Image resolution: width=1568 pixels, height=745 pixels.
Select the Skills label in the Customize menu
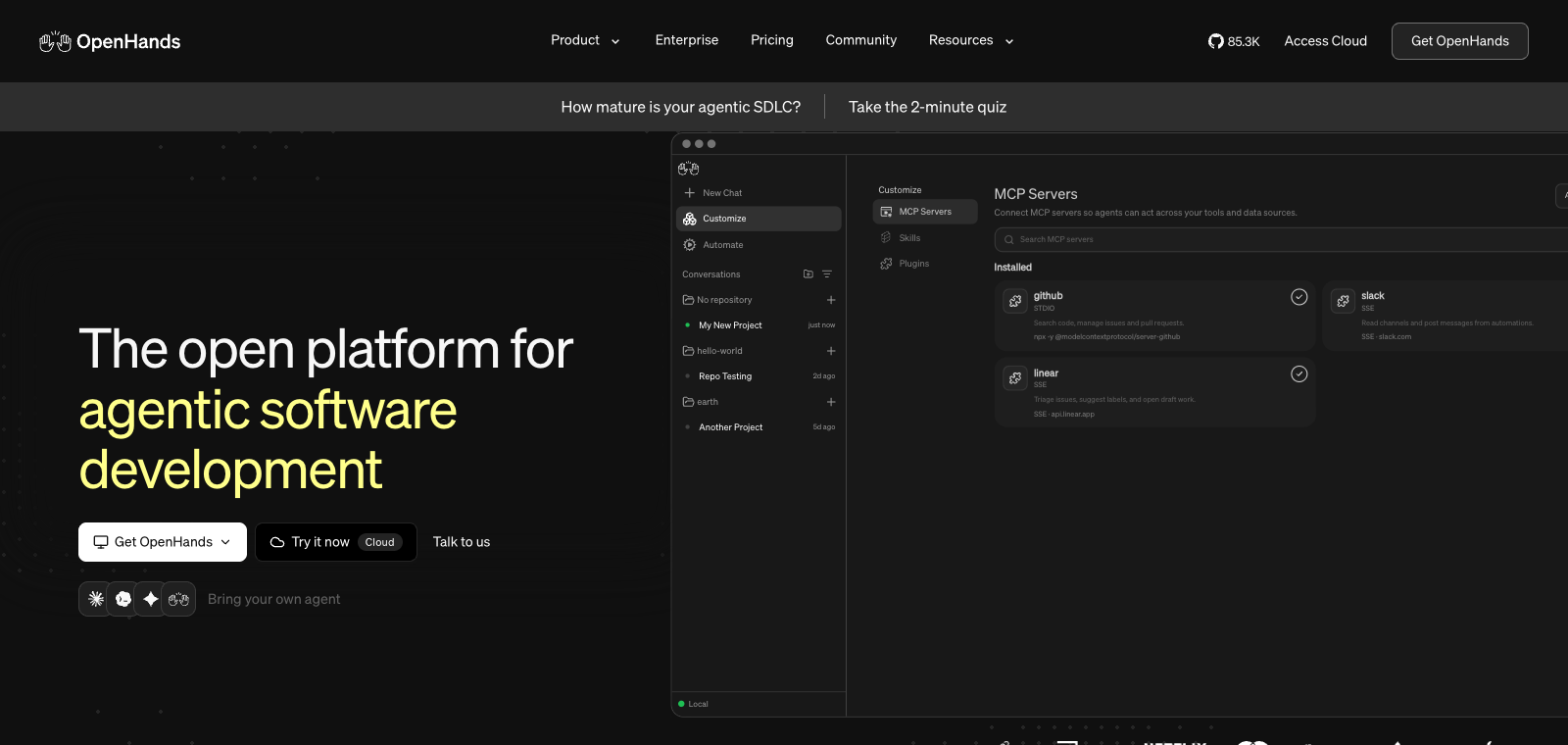[x=910, y=238]
